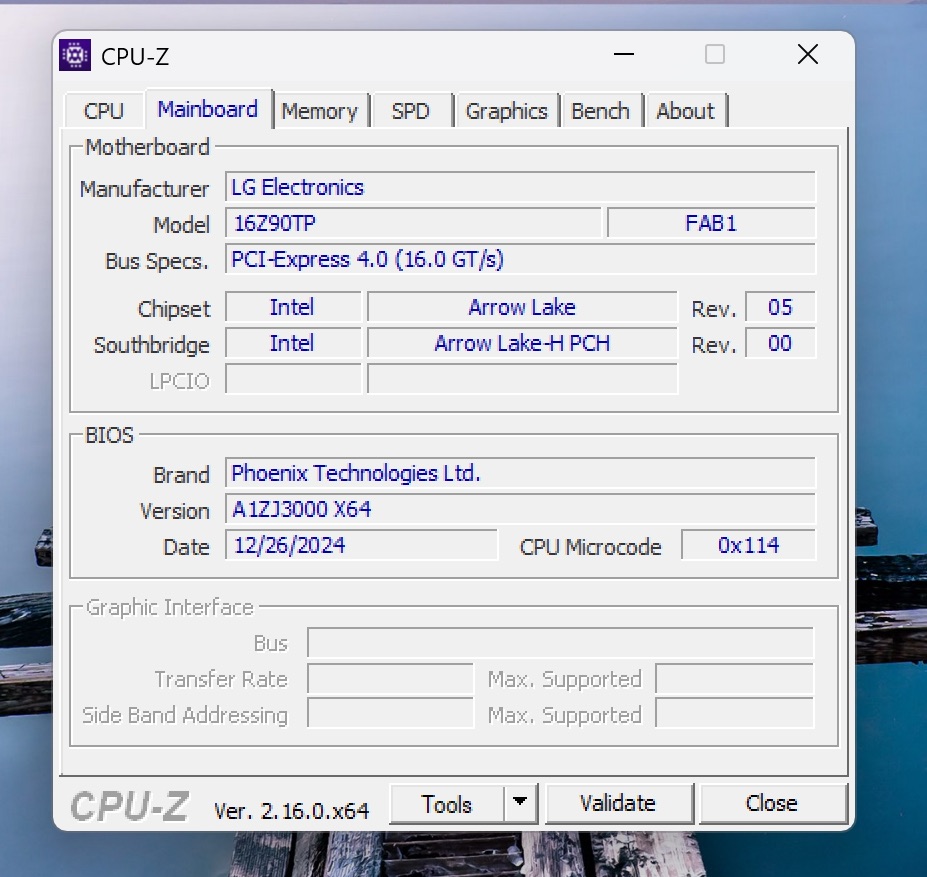Click the BIOS Brand Phoenix Technologies field

point(520,474)
